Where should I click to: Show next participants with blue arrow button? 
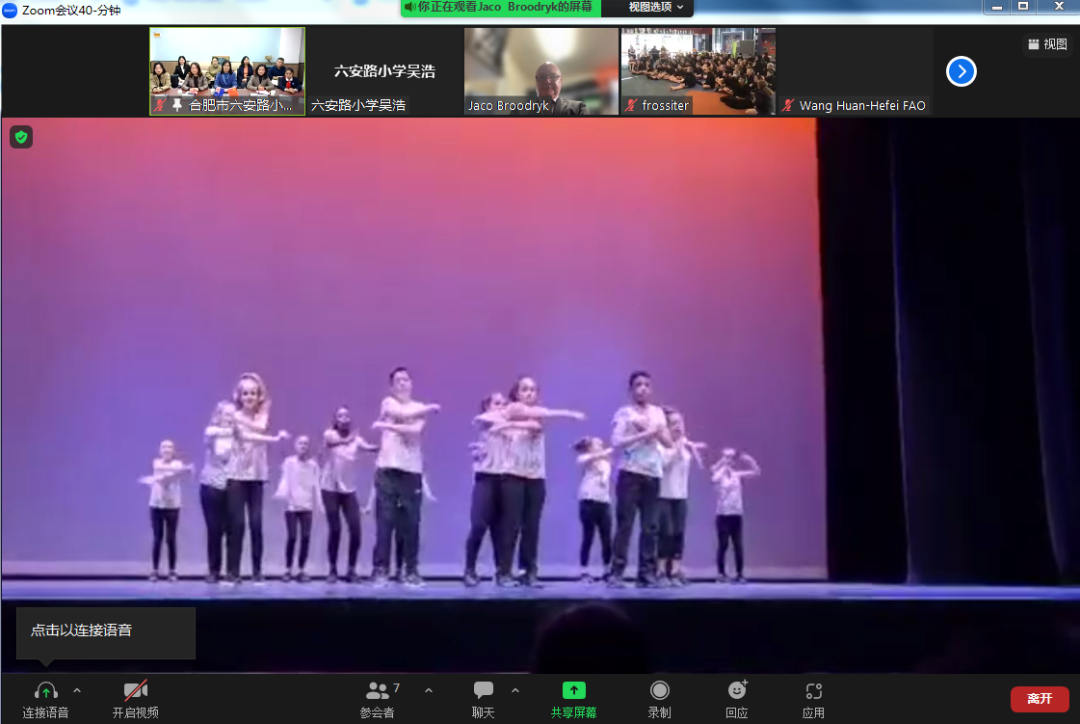tap(961, 71)
